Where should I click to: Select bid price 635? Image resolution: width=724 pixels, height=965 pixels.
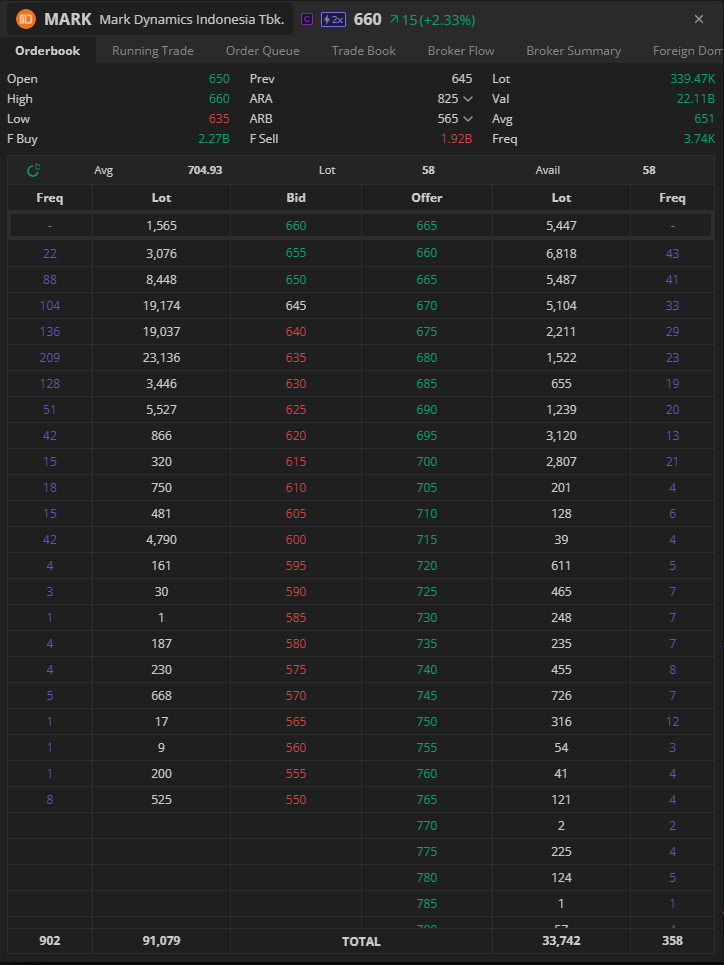coord(296,358)
